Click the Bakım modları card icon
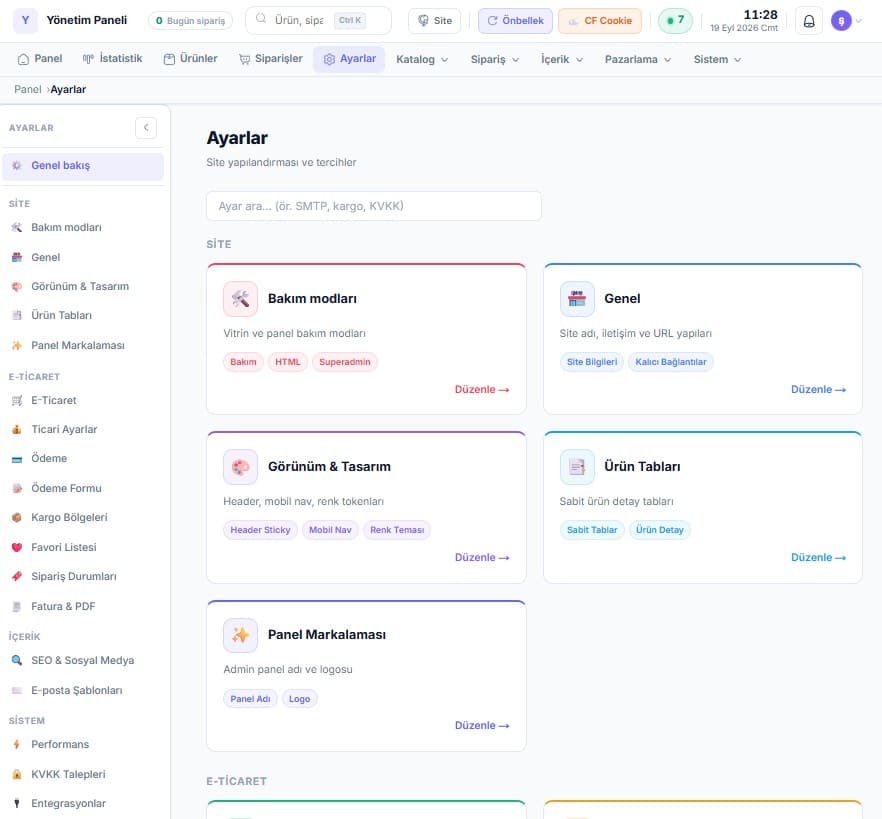This screenshot has width=882, height=819. [240, 299]
